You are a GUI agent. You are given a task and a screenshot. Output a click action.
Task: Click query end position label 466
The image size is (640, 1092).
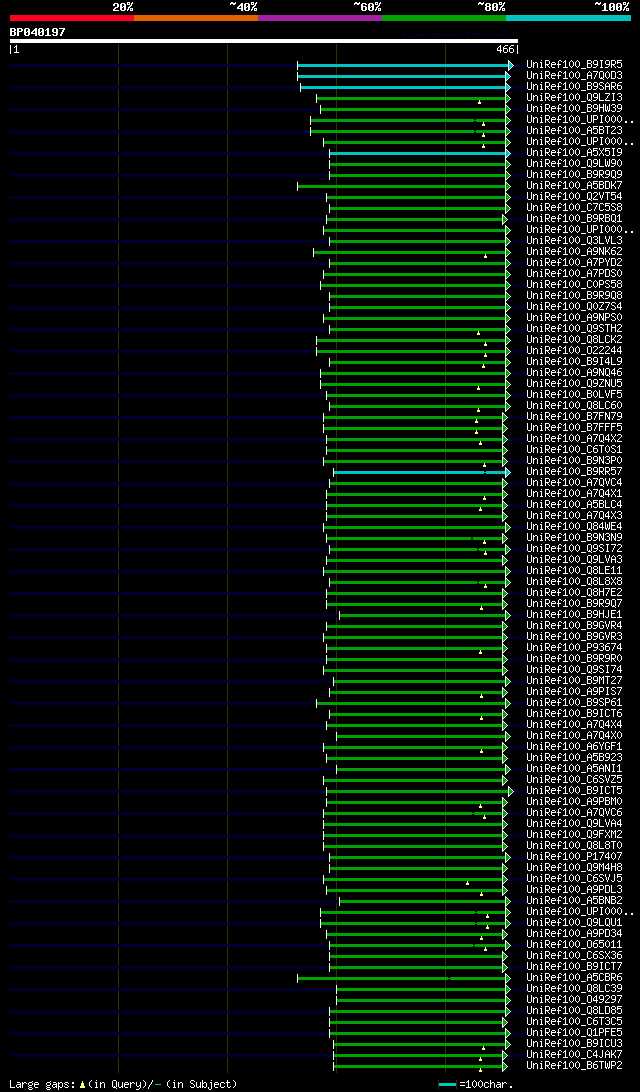506,49
